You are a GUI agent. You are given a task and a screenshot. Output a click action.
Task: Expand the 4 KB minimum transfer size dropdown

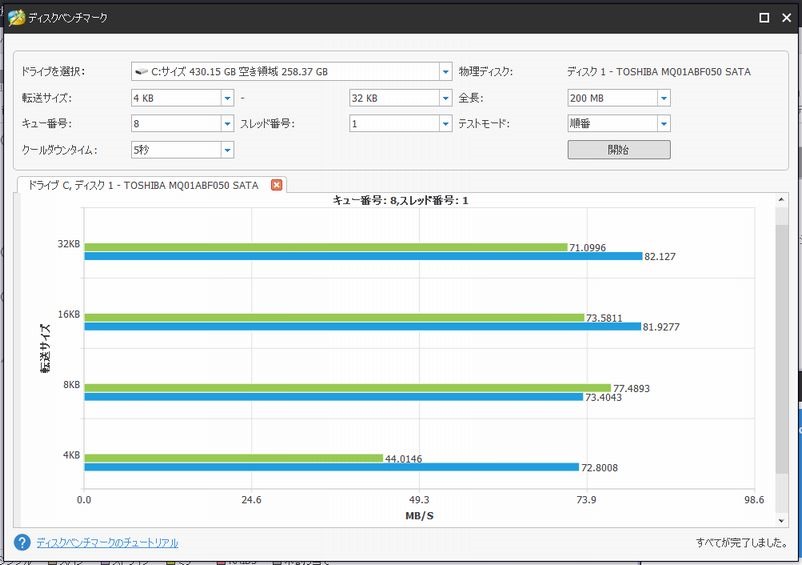click(227, 98)
